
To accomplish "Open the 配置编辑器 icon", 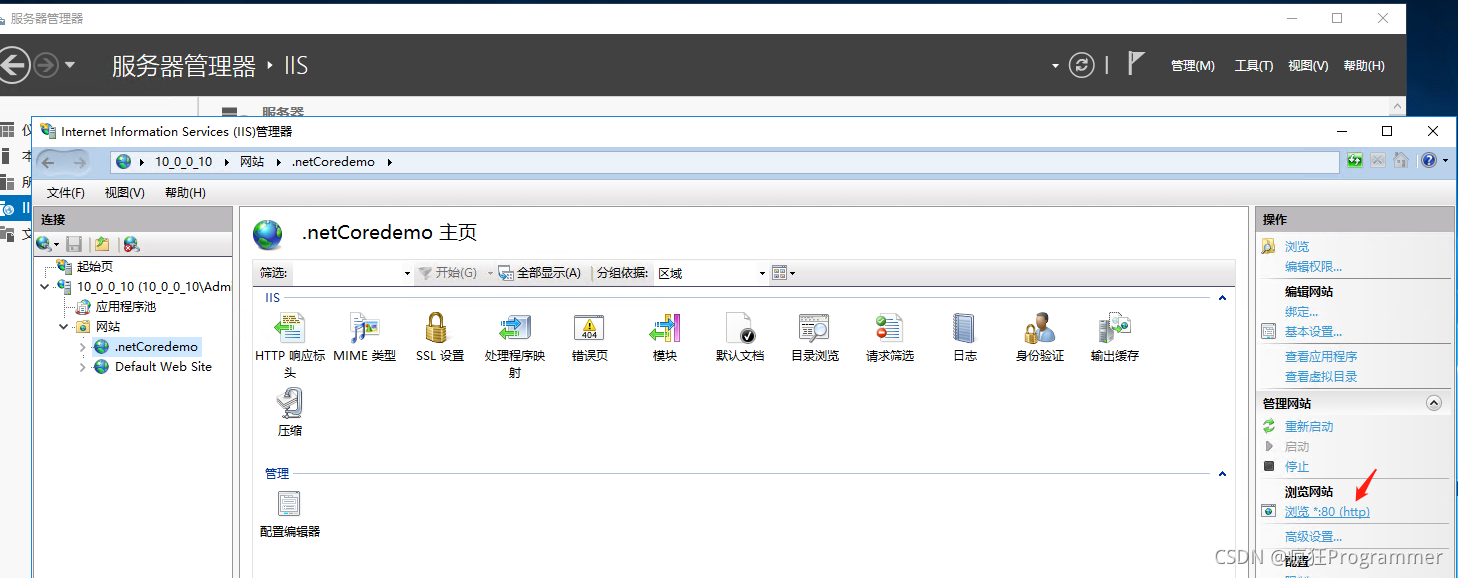I will tap(289, 505).
